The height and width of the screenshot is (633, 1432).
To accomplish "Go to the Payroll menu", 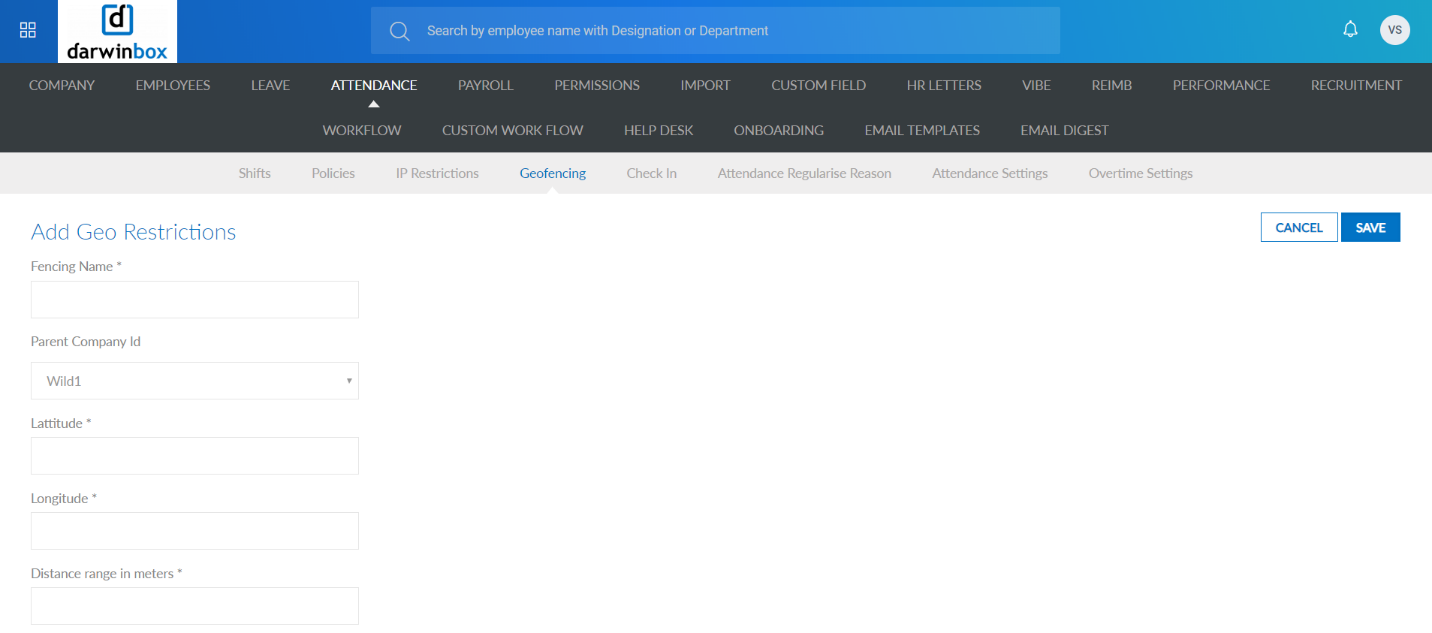I will tap(485, 85).
